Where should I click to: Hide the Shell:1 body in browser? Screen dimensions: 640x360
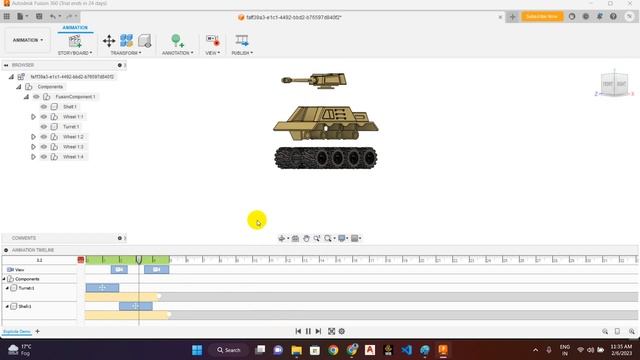tap(44, 107)
